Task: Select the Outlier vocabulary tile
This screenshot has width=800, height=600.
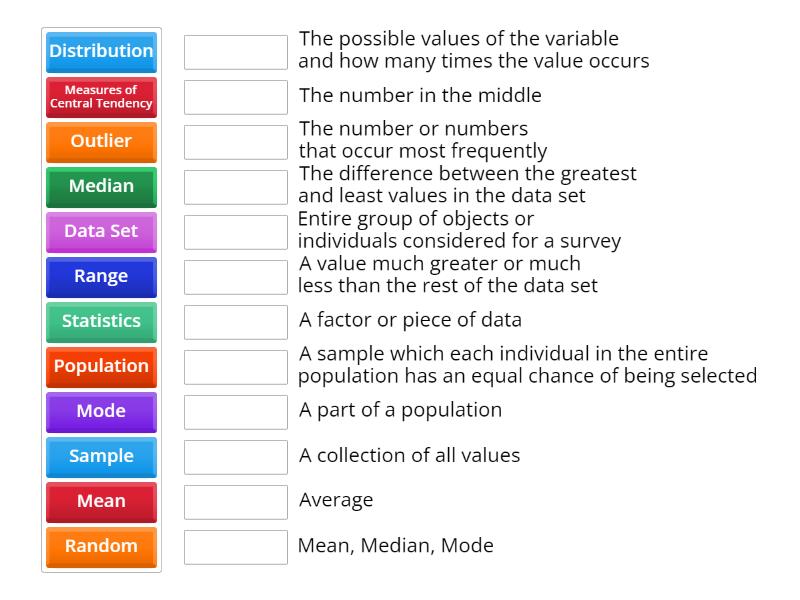Action: pyautogui.click(x=100, y=142)
